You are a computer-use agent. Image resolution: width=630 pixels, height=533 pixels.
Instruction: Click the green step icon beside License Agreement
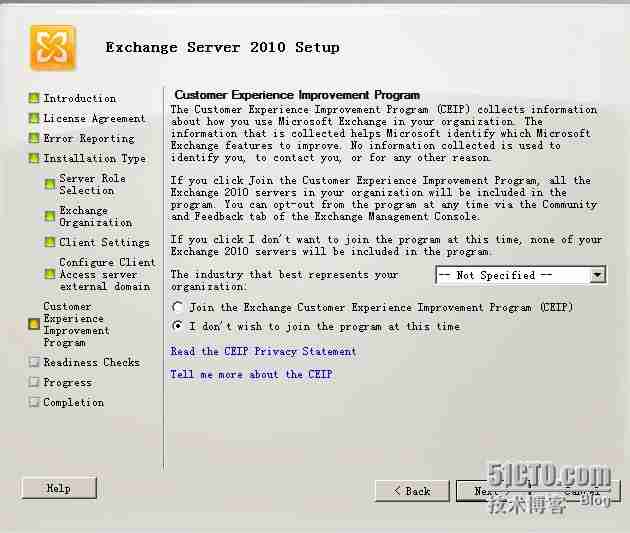click(x=34, y=118)
